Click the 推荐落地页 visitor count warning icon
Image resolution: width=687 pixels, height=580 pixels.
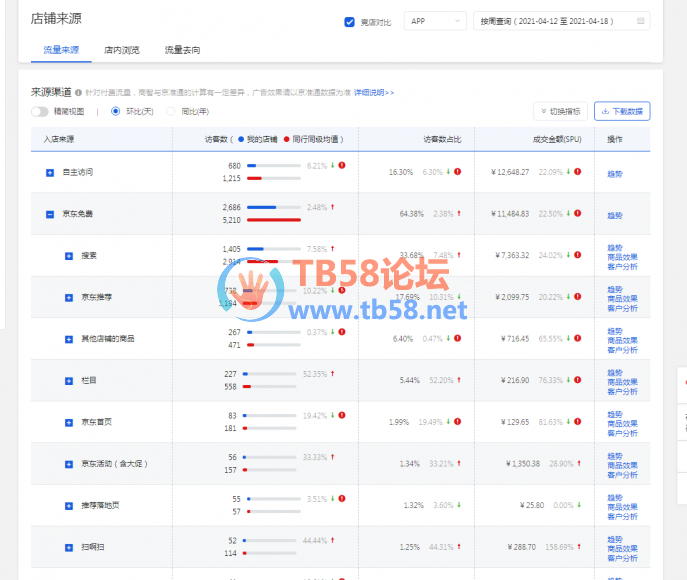pyautogui.click(x=342, y=499)
